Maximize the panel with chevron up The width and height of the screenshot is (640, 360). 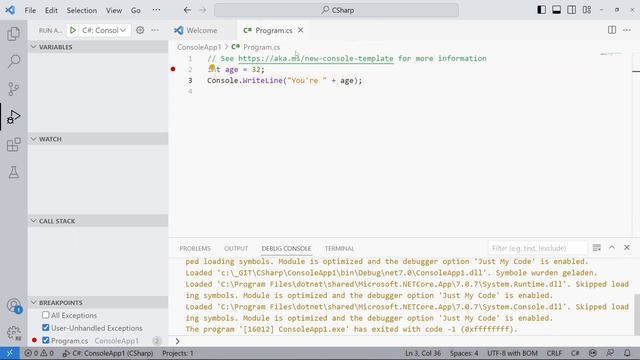(x=612, y=248)
